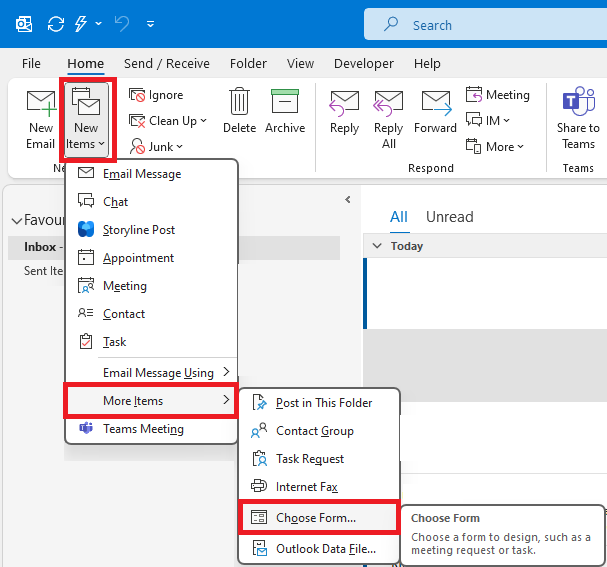Click in the Search box
Image resolution: width=607 pixels, height=567 pixels.
coord(485,25)
